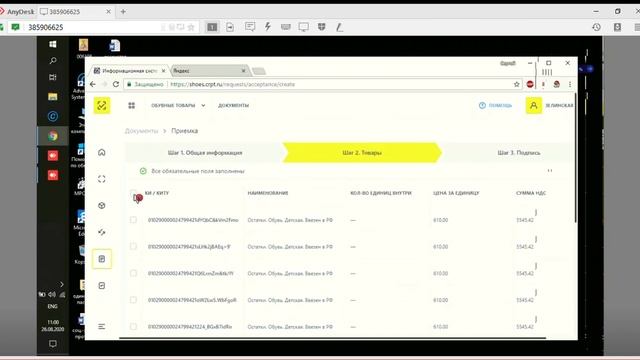Expand the sidebar with the bottom lines icon

point(102,327)
